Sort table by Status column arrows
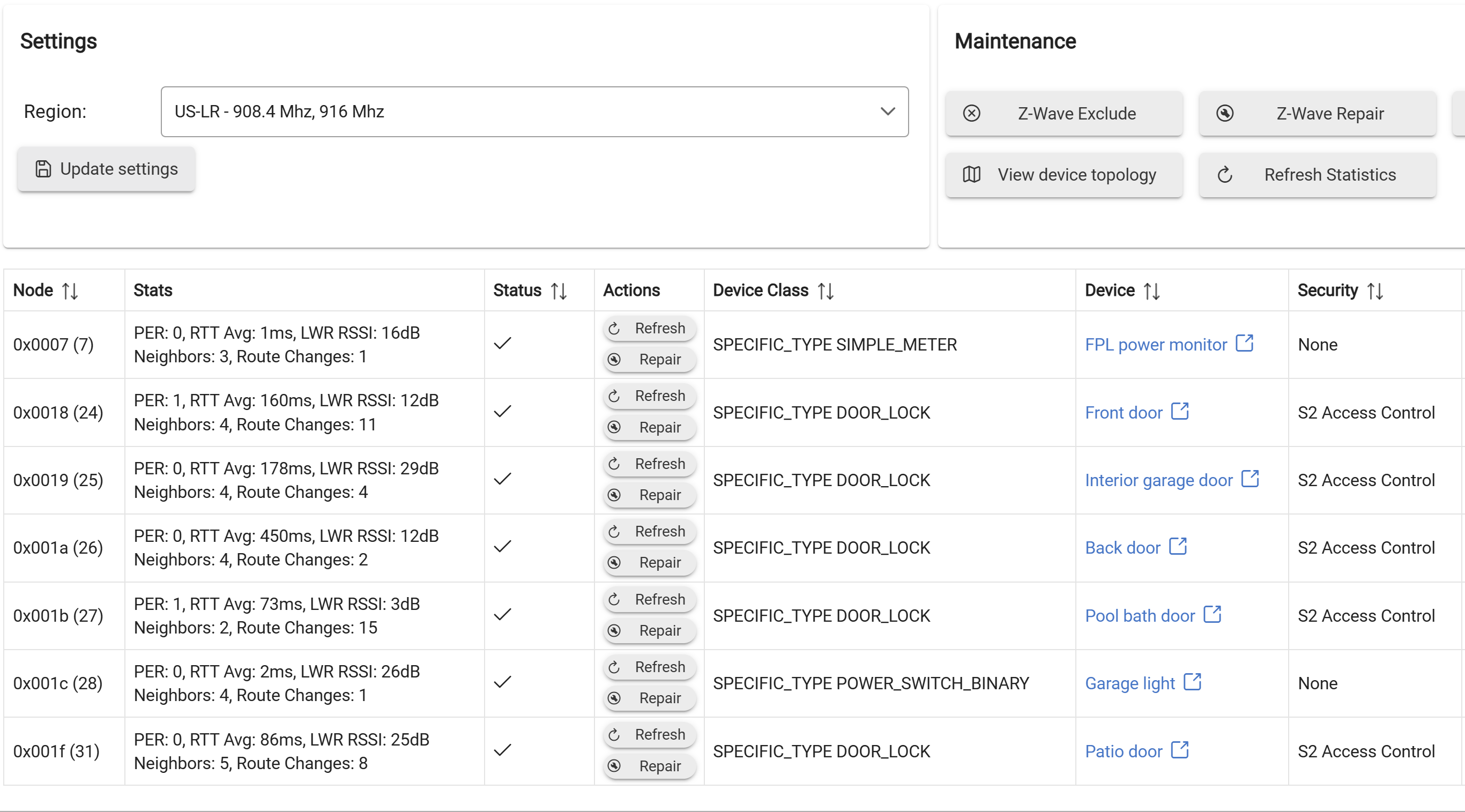This screenshot has width=1465, height=812. [559, 290]
